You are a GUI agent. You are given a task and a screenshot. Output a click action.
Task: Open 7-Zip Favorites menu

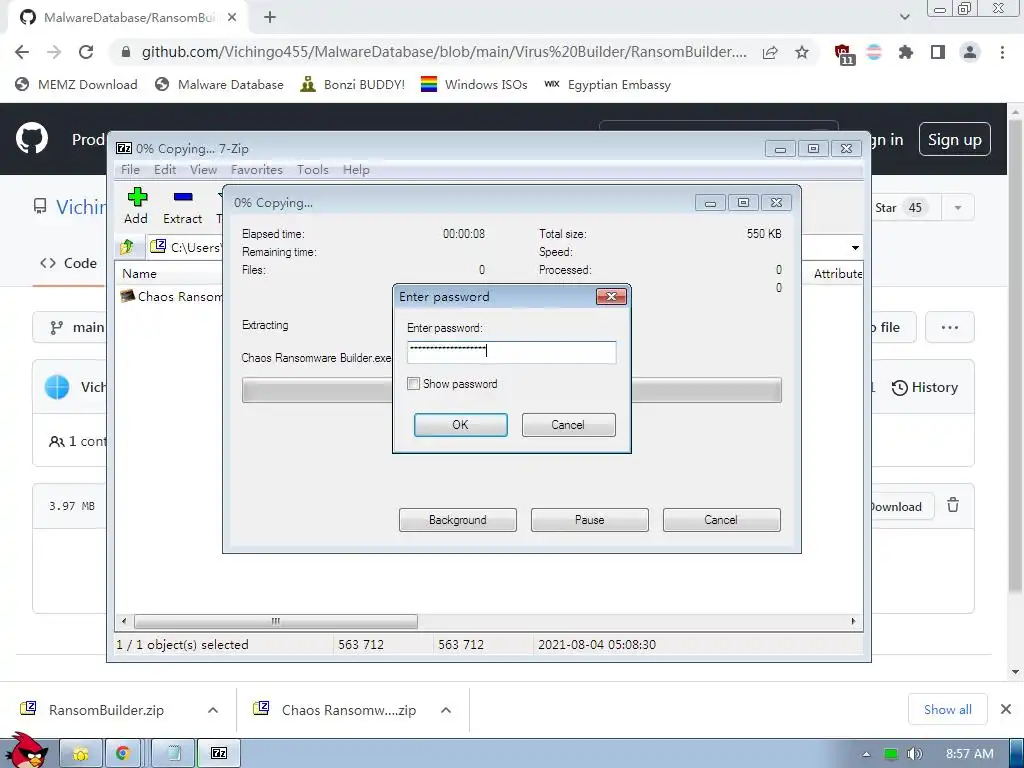257,170
